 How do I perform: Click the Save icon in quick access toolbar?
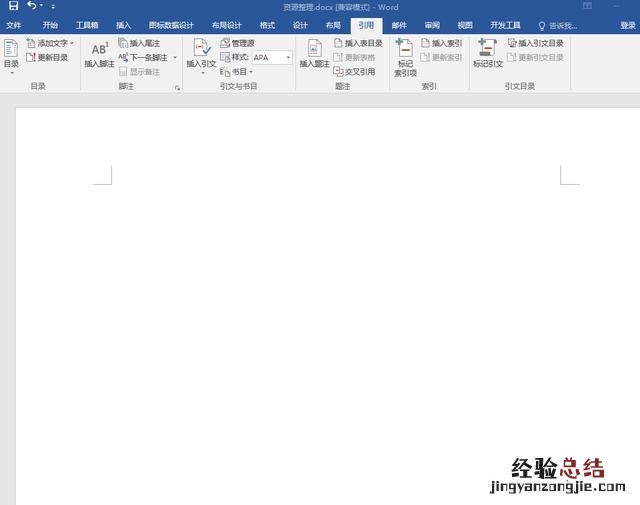[13, 6]
